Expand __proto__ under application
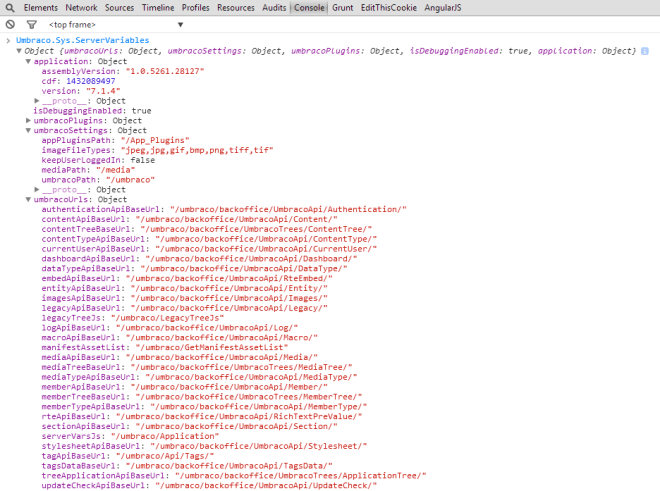Viewport: 660px width, 491px height. pyautogui.click(x=37, y=101)
